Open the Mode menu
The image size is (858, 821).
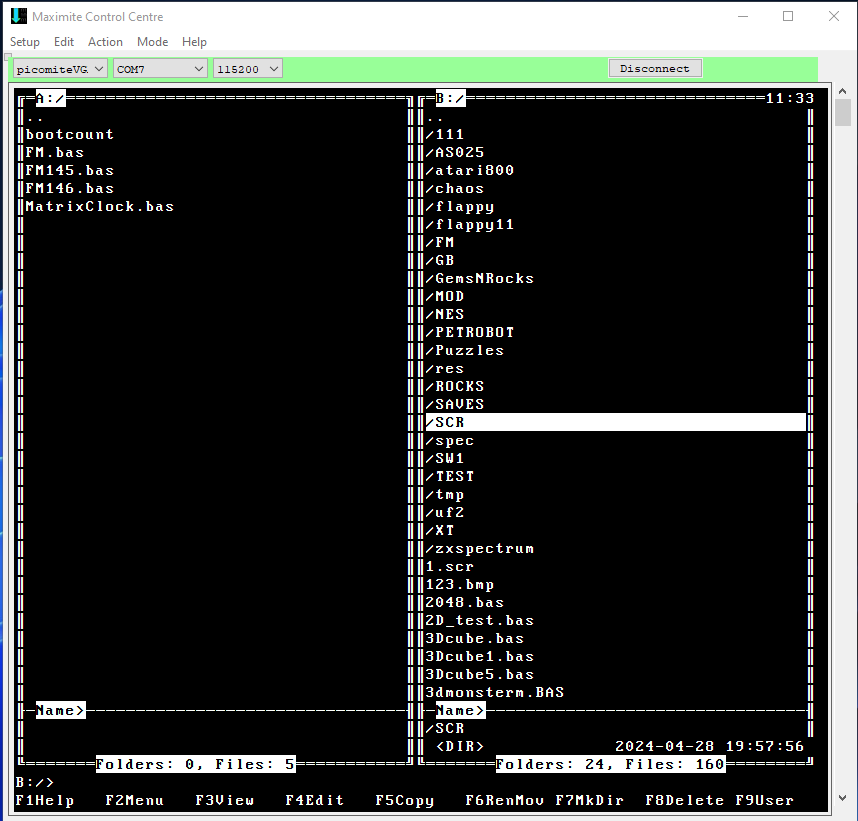pos(152,42)
